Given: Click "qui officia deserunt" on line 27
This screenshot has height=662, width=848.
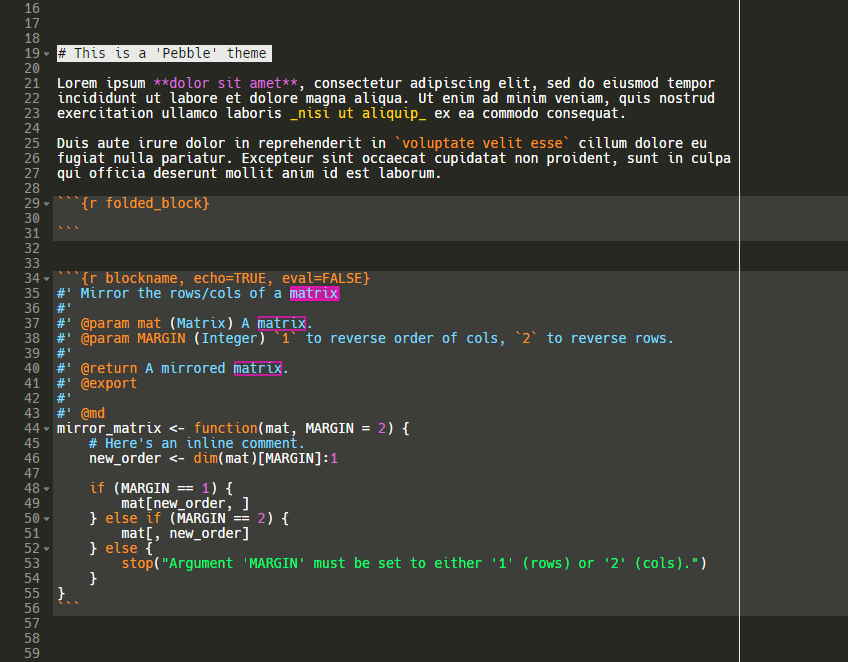Looking at the screenshot, I should pyautogui.click(x=137, y=173).
